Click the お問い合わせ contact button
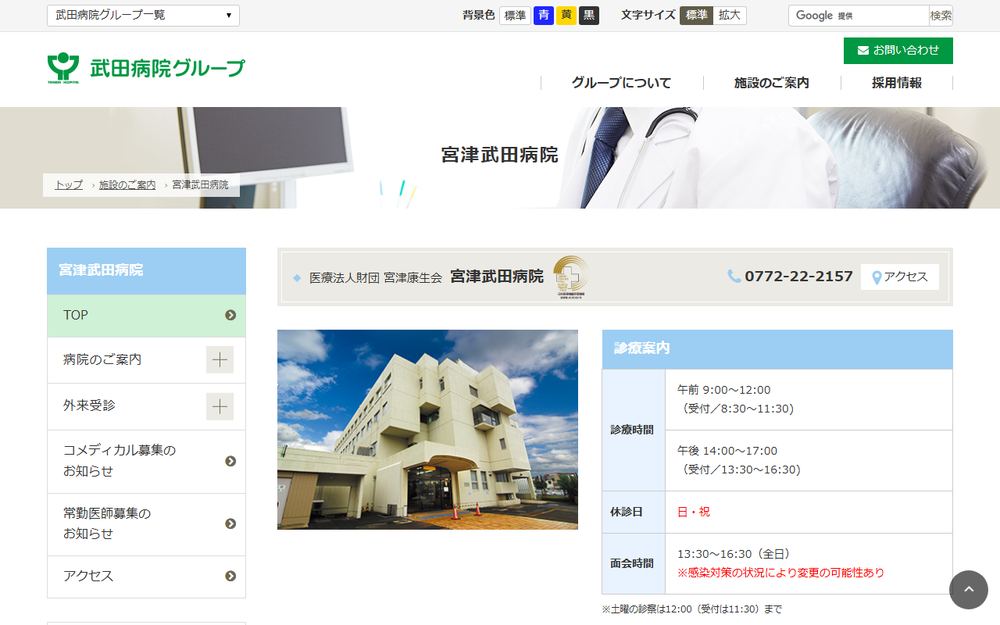Screen dimensions: 1000x625 pos(898,50)
